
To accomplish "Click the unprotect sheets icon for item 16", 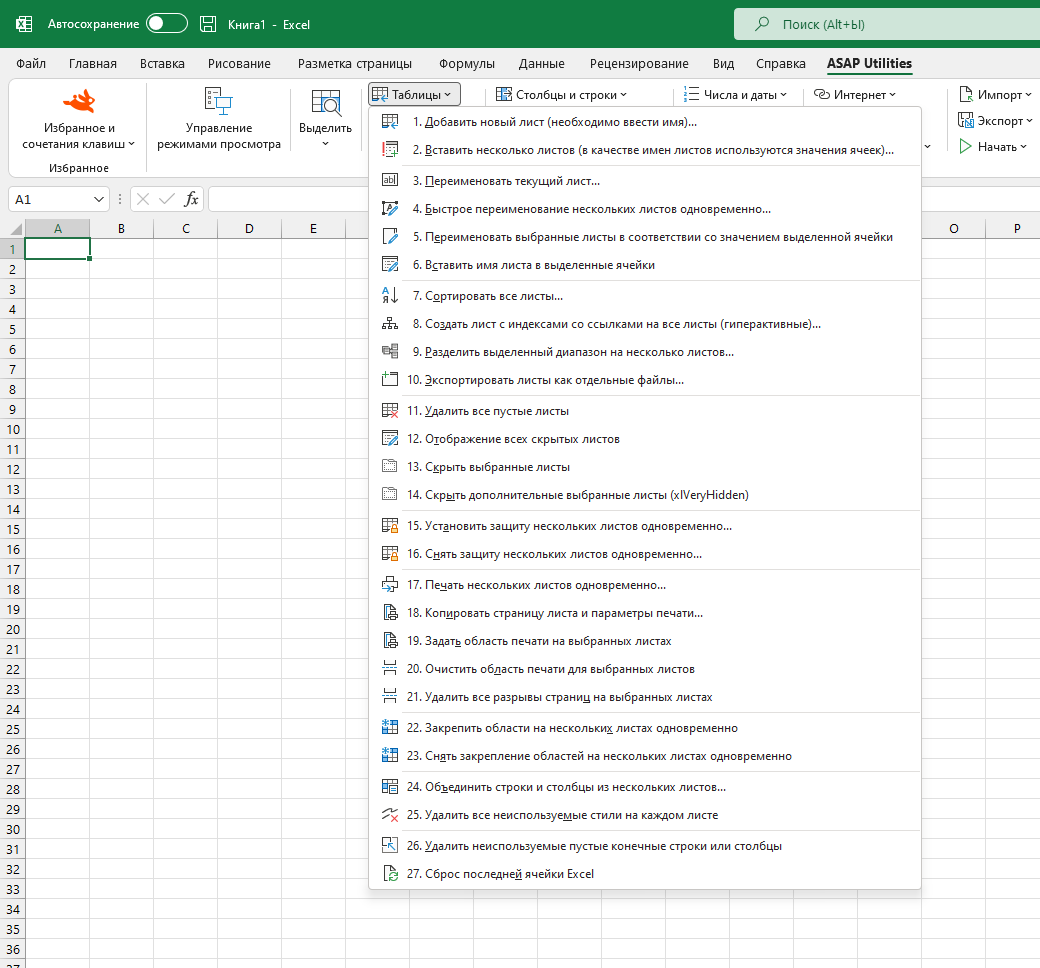I will pyautogui.click(x=390, y=553).
